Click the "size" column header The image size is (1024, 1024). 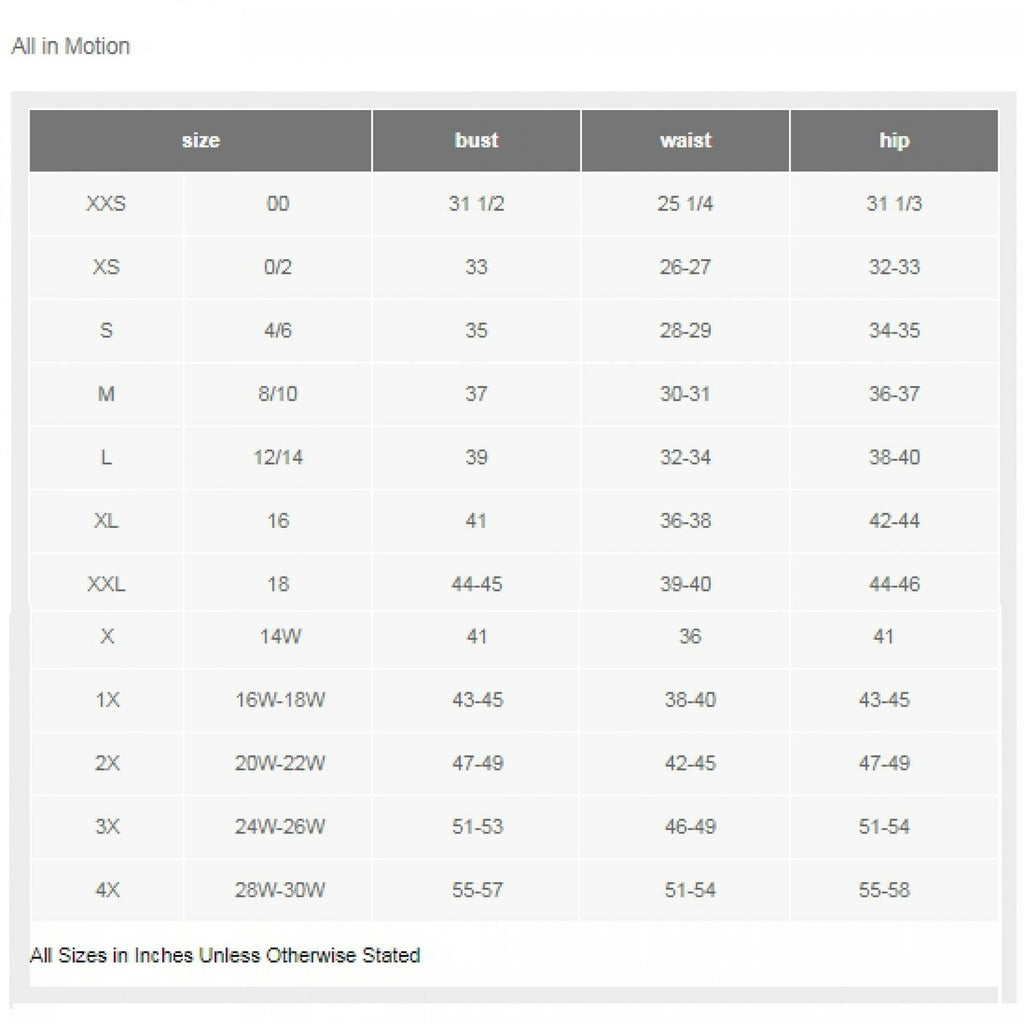(200, 141)
